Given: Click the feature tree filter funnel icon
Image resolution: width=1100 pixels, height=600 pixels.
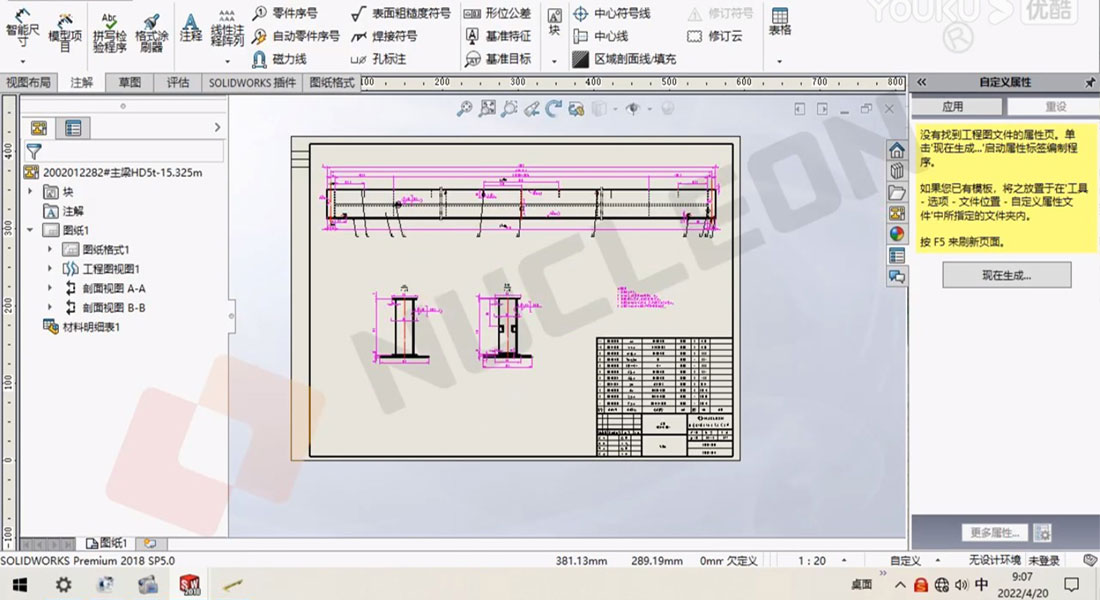Looking at the screenshot, I should (34, 152).
